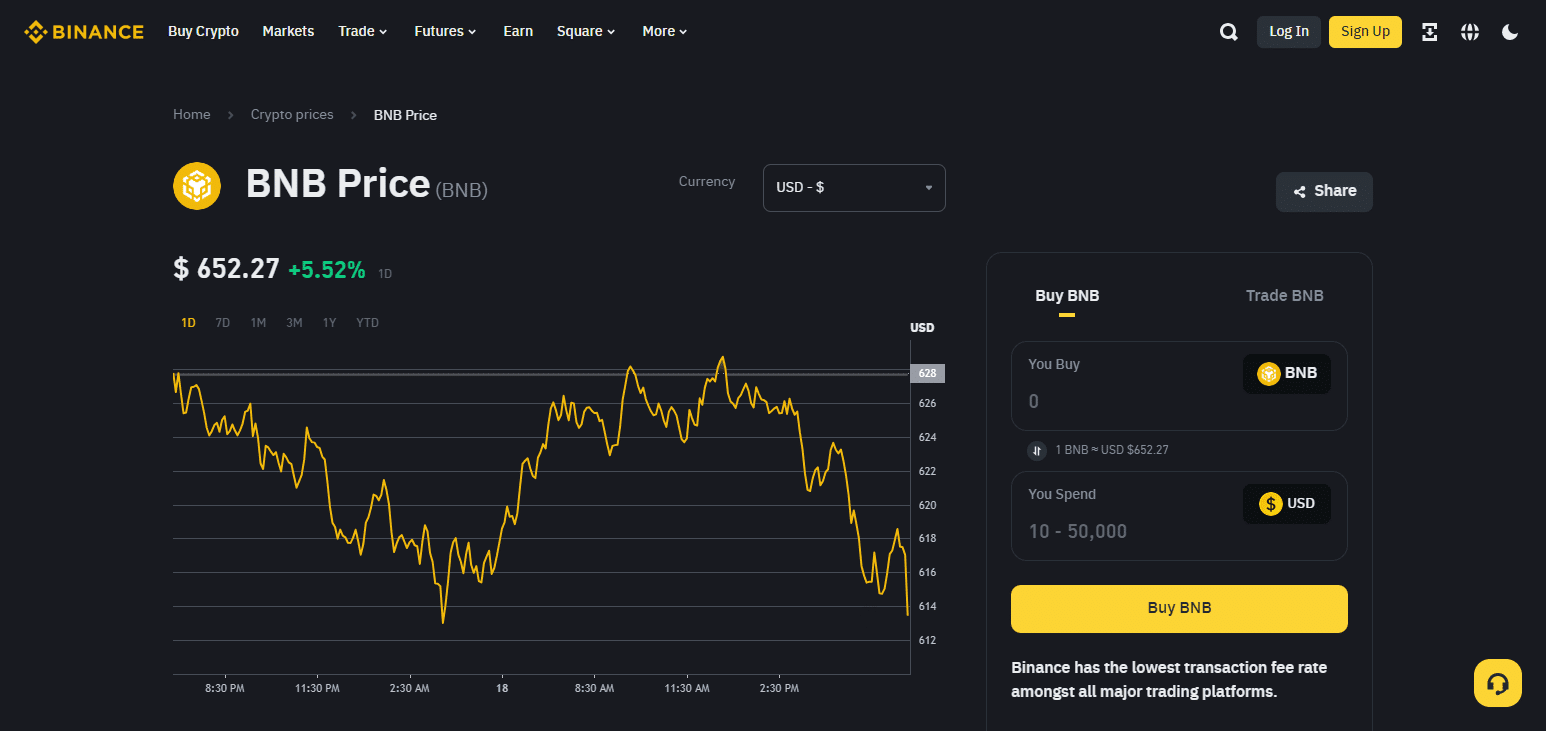
Task: Select the YTD chart range
Action: tap(367, 323)
